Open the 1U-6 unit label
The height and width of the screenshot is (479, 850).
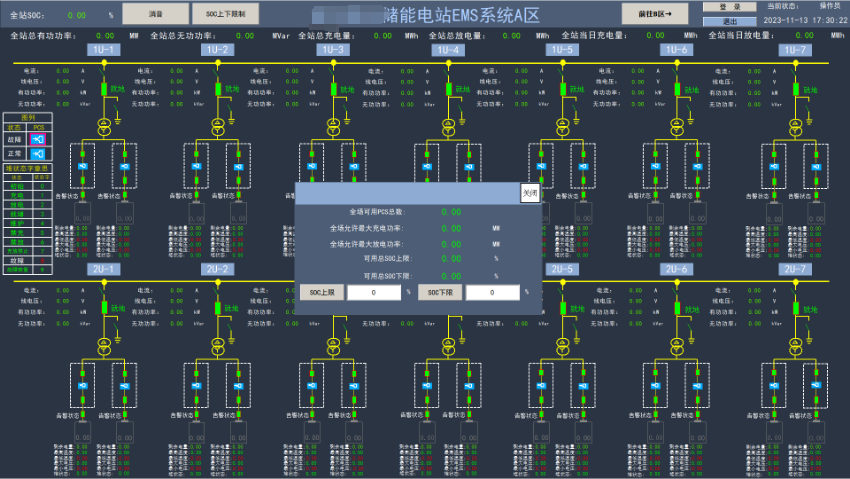pos(677,49)
